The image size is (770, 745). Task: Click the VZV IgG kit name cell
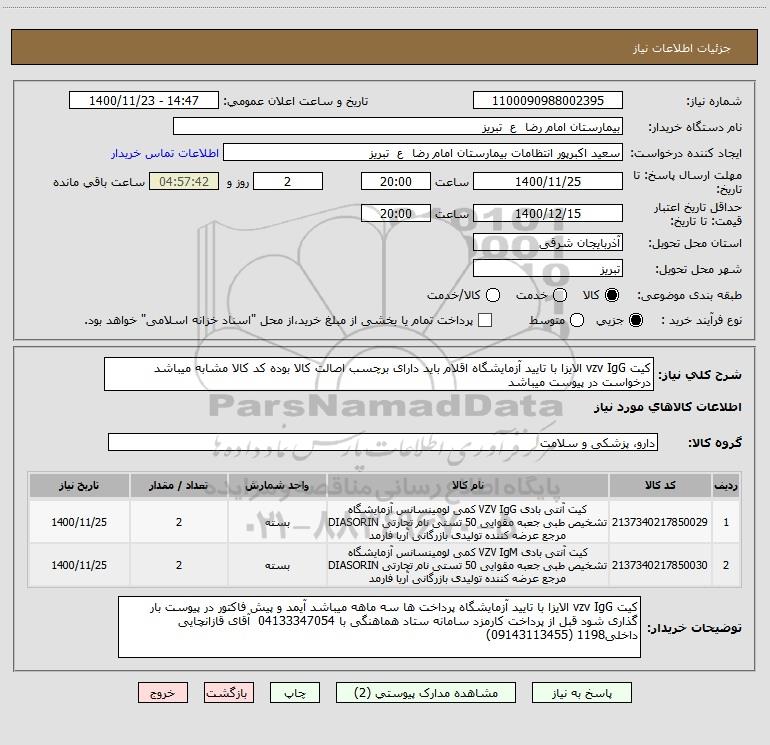point(468,522)
